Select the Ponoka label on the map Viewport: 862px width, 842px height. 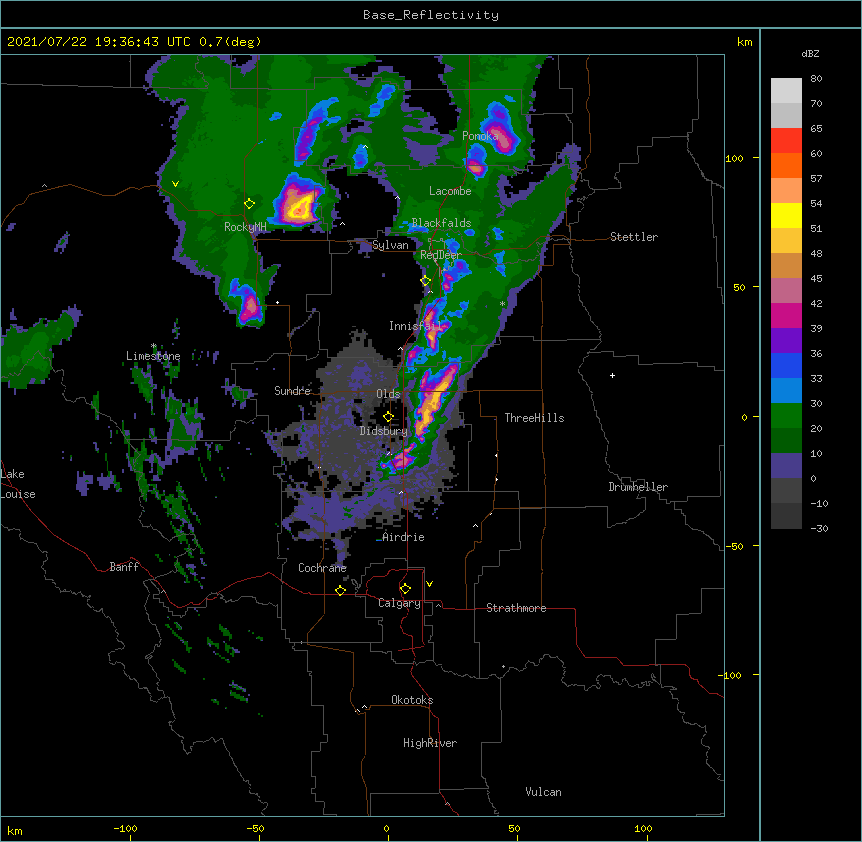click(x=480, y=136)
